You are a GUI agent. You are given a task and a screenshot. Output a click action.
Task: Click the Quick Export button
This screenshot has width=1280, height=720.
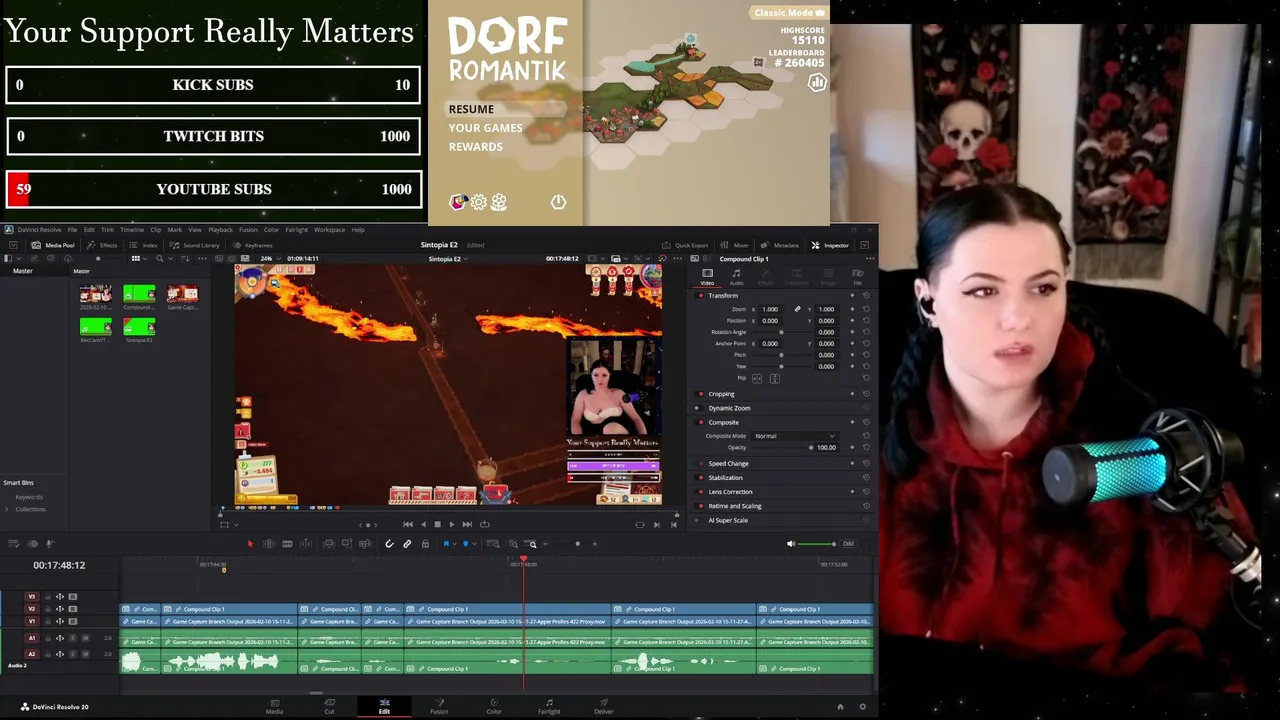click(x=685, y=245)
